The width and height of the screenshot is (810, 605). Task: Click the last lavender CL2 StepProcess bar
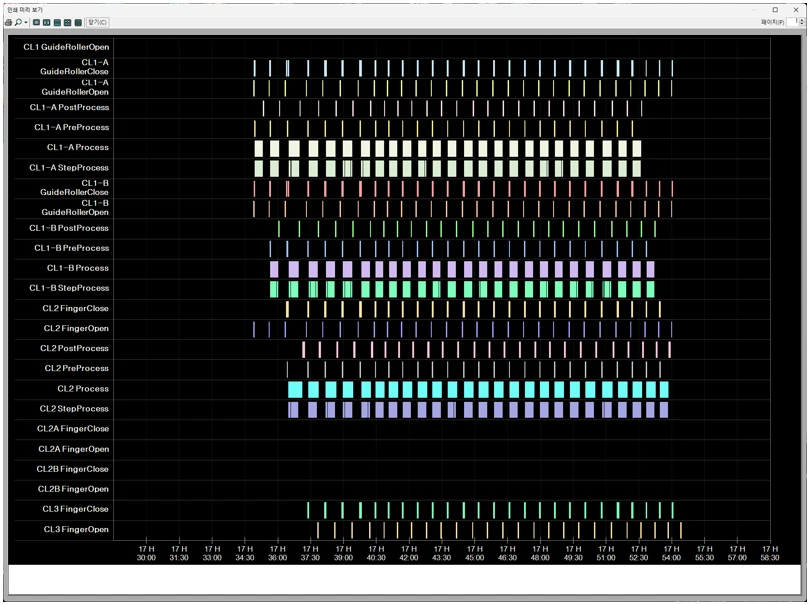(664, 410)
